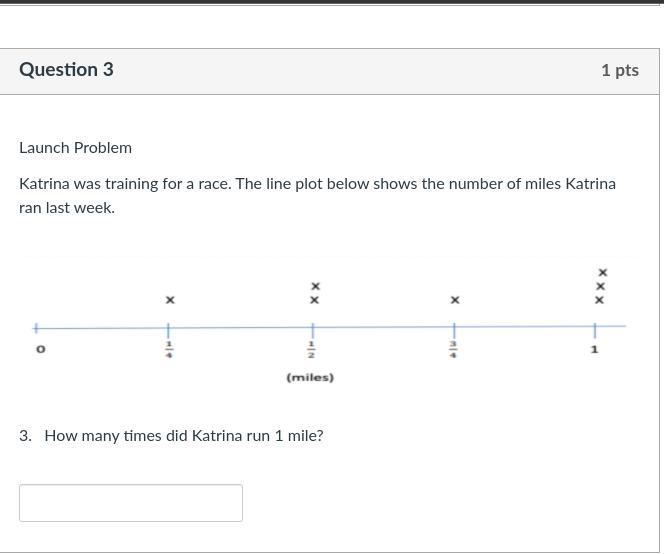Screen dimensions: 664x554
Task: Click the 1 pts score label
Action: pyautogui.click(x=619, y=70)
